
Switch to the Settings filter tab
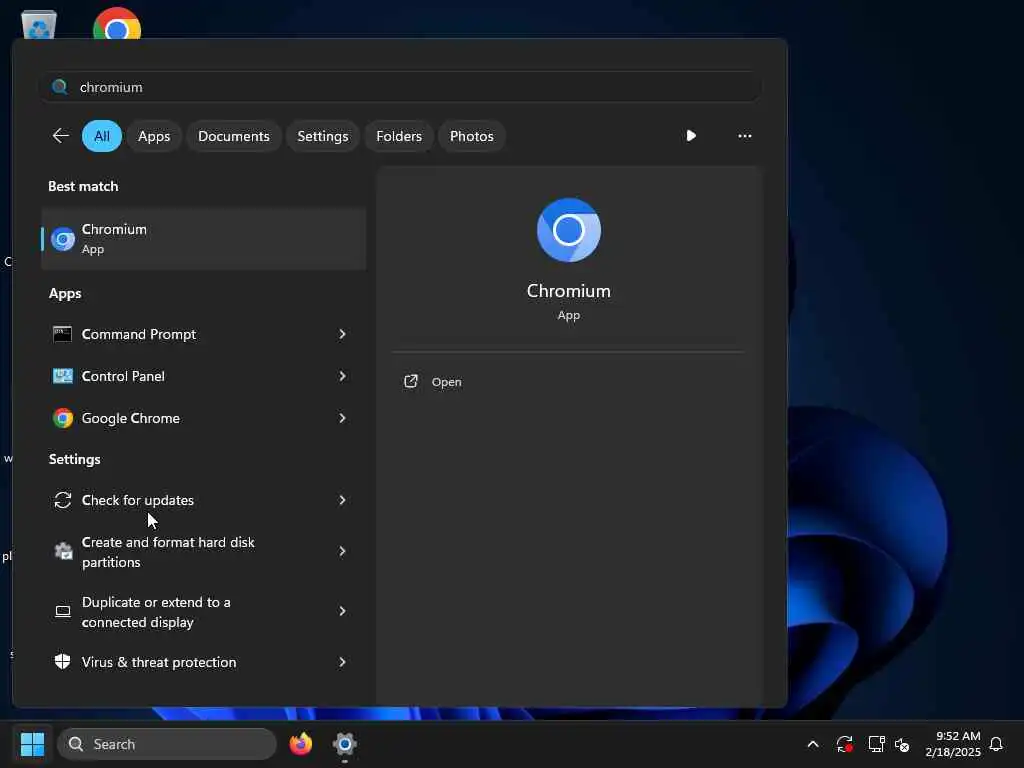click(x=323, y=136)
